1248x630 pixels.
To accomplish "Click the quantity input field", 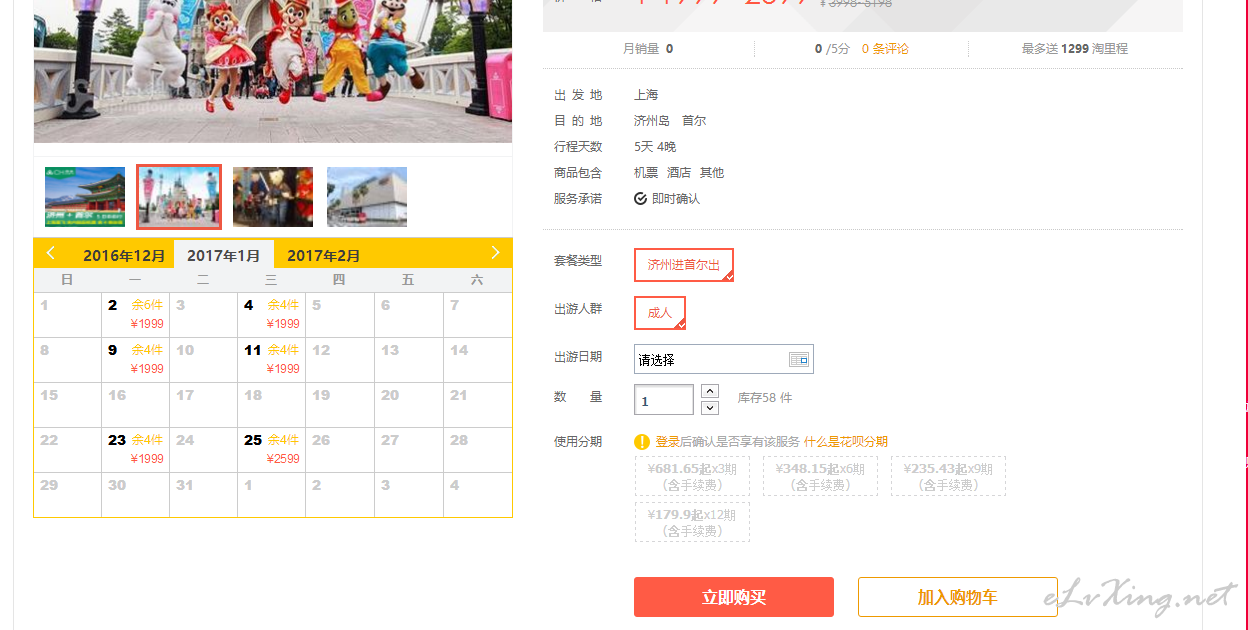I will tap(664, 400).
